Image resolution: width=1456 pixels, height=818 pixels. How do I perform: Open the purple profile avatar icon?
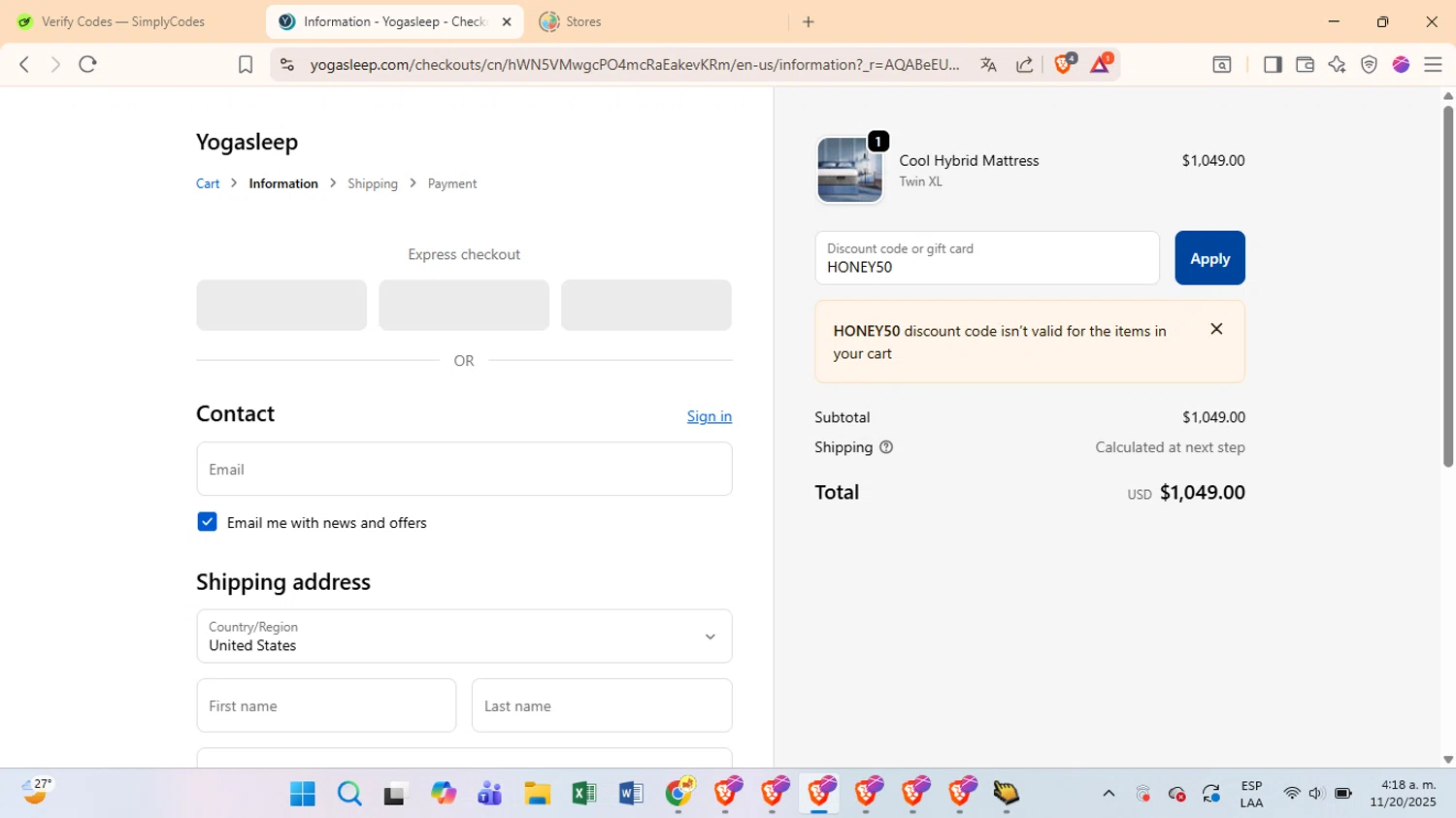click(x=1401, y=64)
